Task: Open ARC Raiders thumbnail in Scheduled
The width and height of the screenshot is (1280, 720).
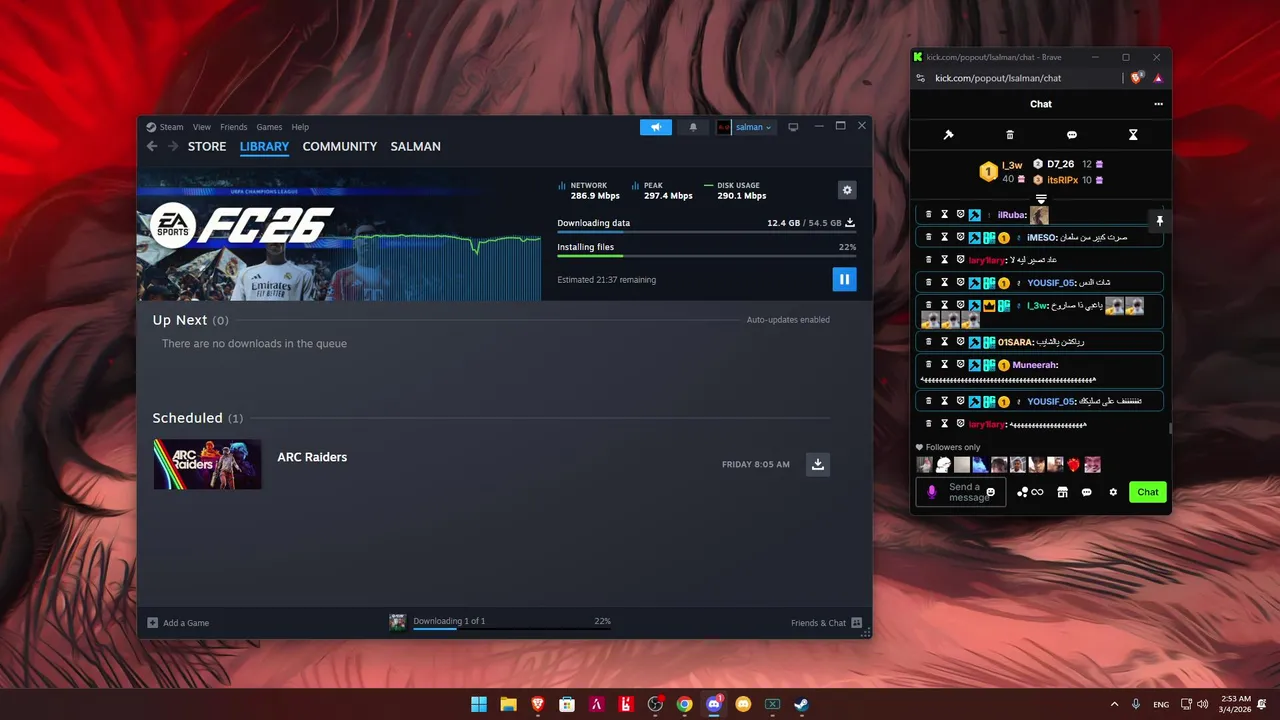Action: 207,464
